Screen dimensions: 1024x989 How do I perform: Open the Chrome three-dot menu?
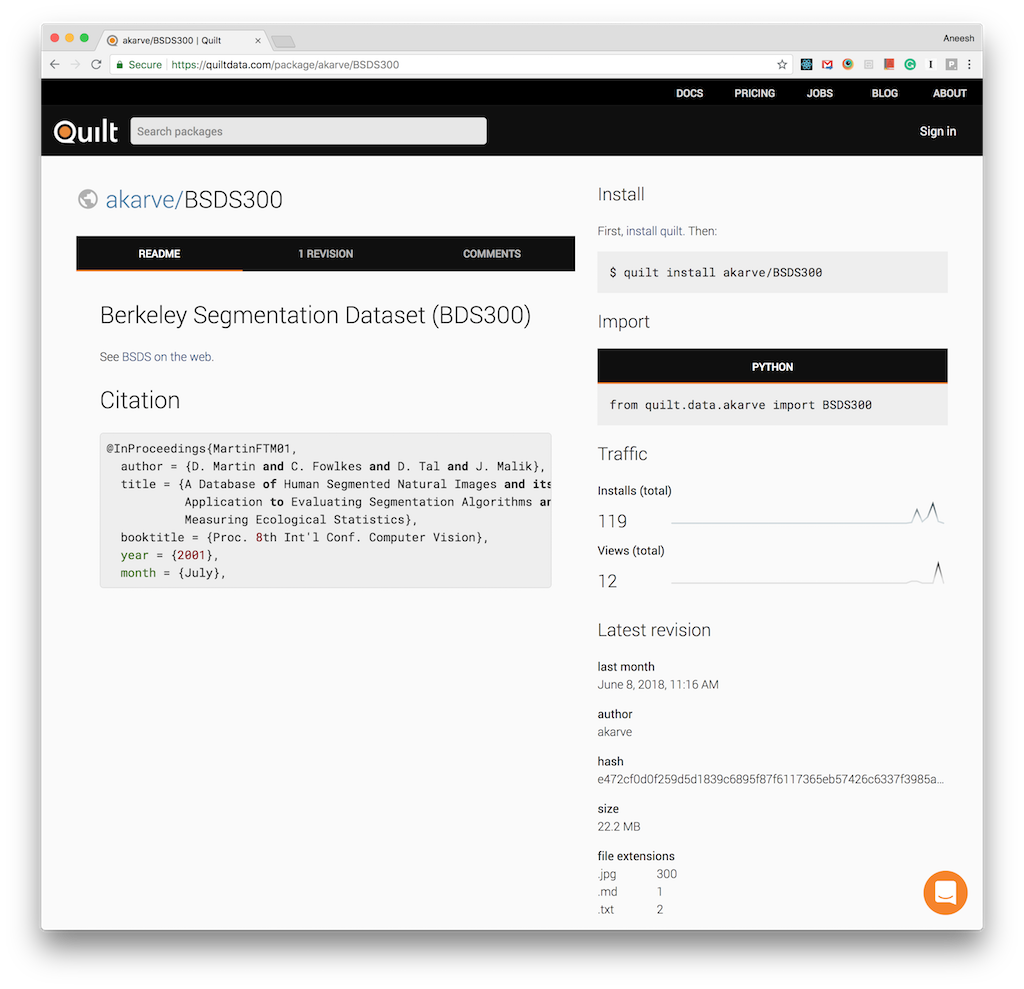pos(970,64)
